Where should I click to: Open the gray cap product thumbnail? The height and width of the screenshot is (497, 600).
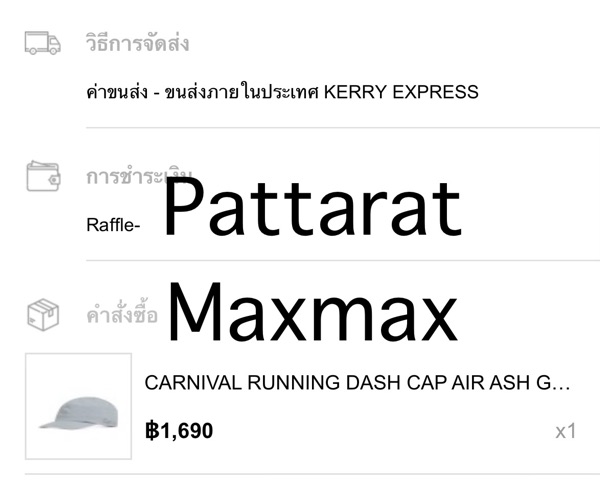(78, 406)
